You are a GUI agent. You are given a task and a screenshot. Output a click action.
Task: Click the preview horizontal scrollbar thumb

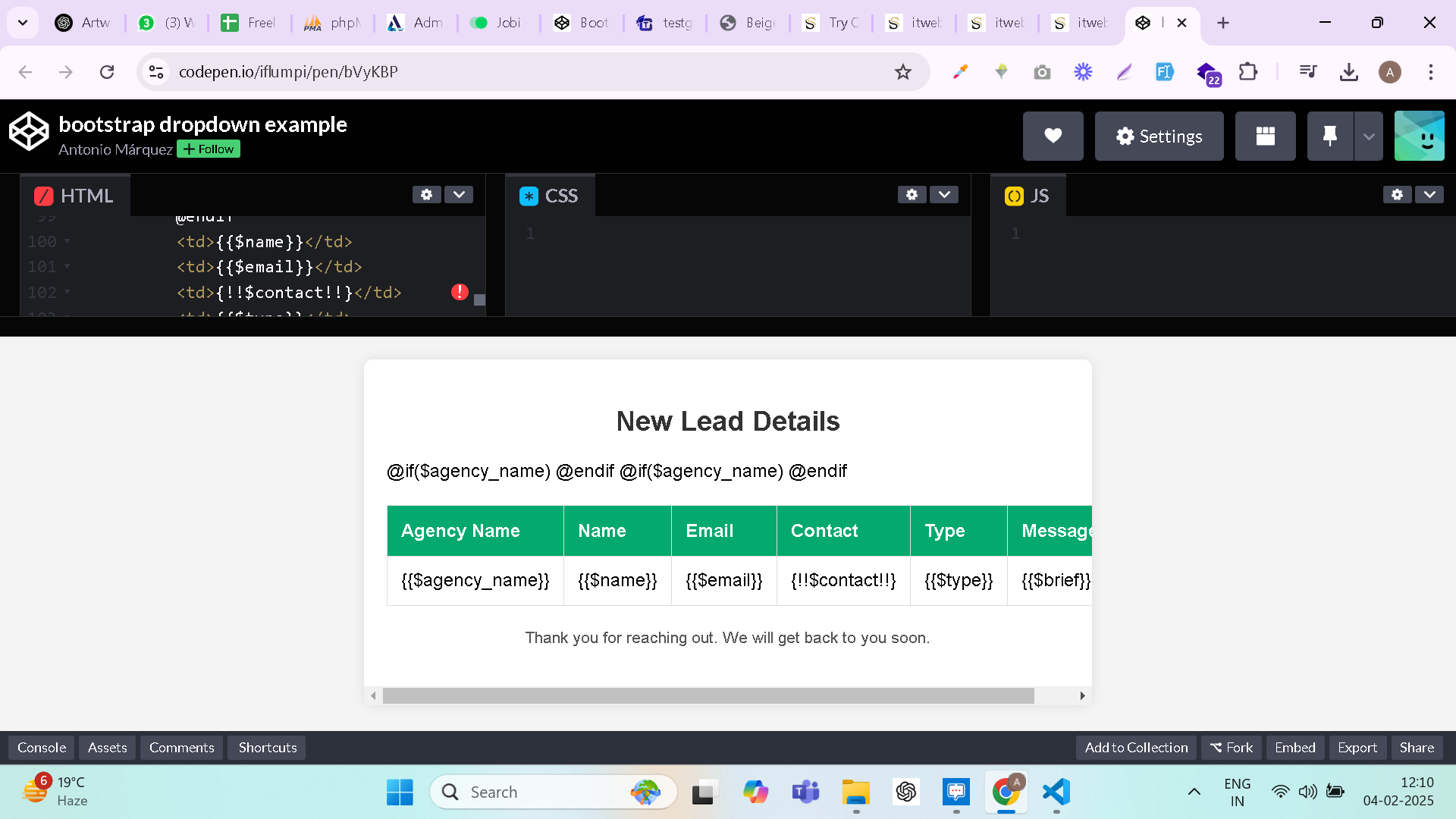(708, 696)
